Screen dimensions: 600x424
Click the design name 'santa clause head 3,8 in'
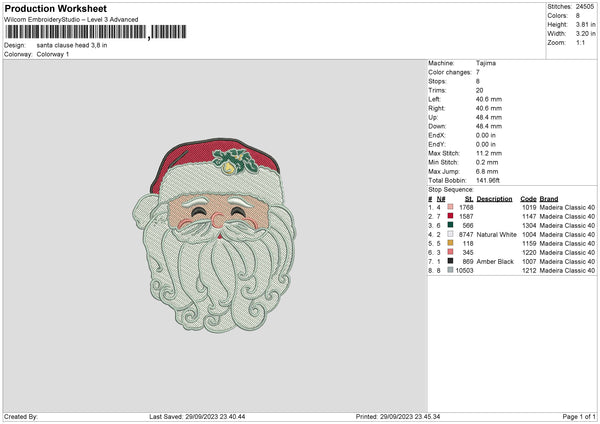[x=72, y=45]
